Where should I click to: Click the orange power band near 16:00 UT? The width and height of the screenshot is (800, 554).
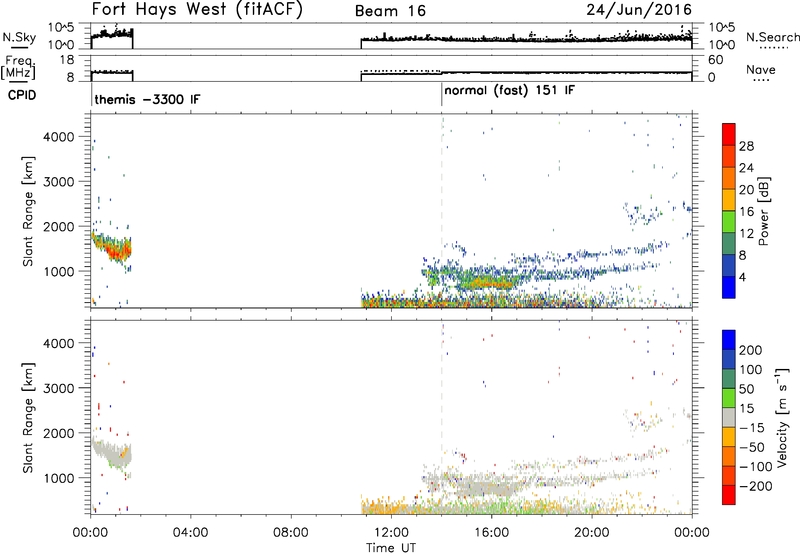490,282
